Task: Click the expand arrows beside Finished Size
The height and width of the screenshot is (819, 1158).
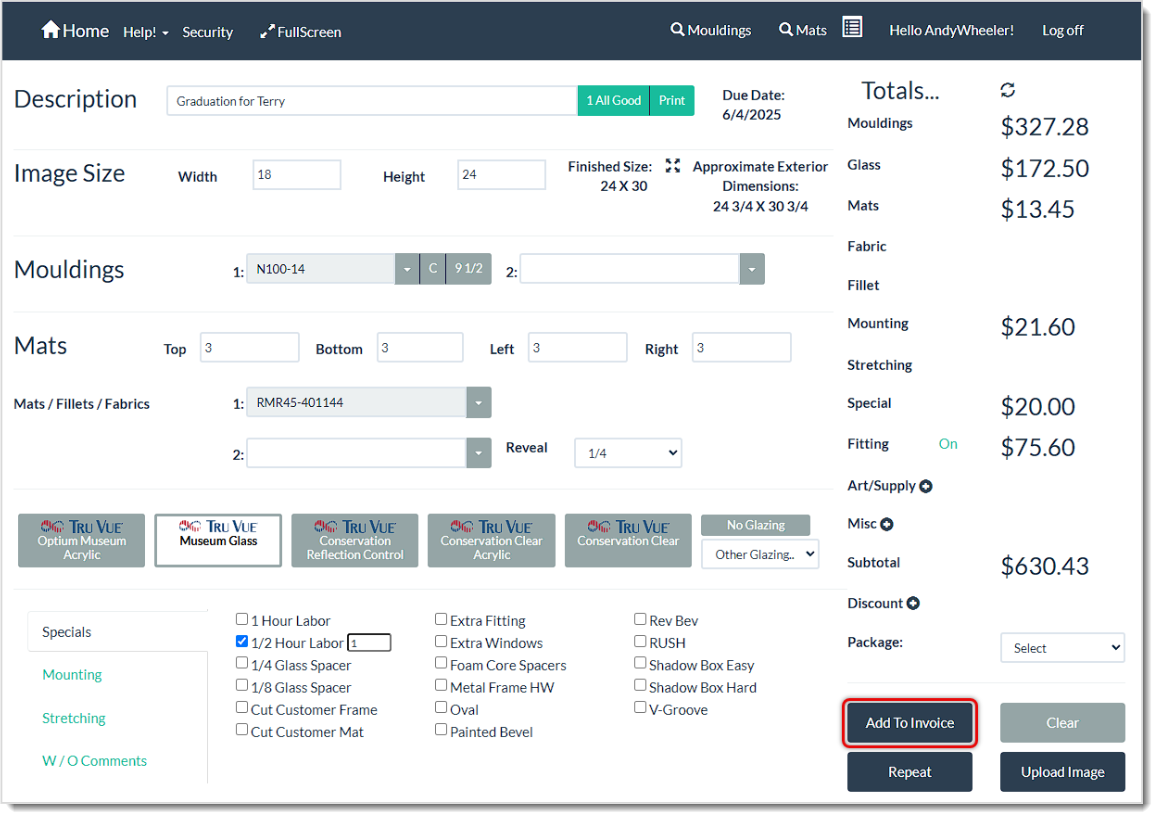Action: (674, 166)
